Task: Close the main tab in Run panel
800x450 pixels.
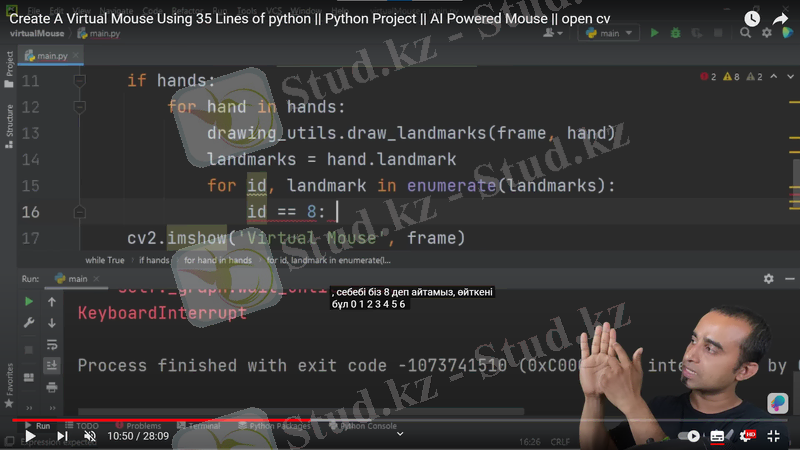Action: [x=96, y=279]
